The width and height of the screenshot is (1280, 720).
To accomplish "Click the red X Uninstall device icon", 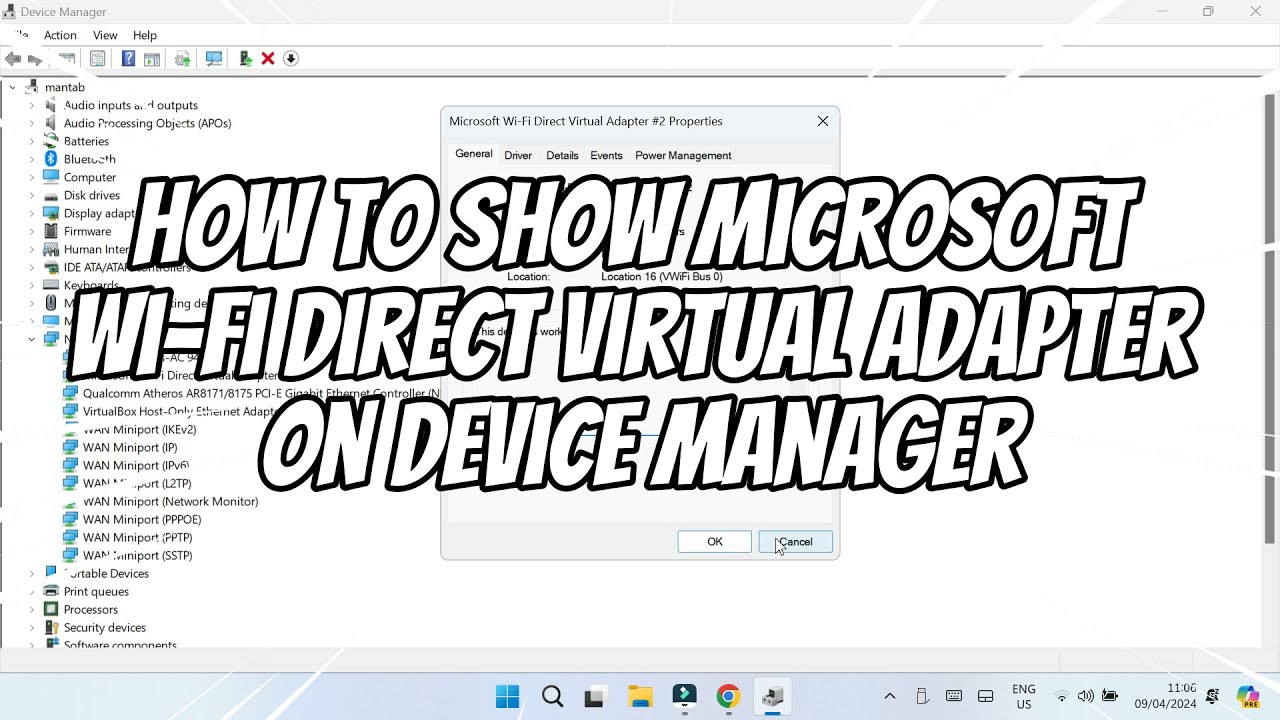I will pyautogui.click(x=268, y=59).
